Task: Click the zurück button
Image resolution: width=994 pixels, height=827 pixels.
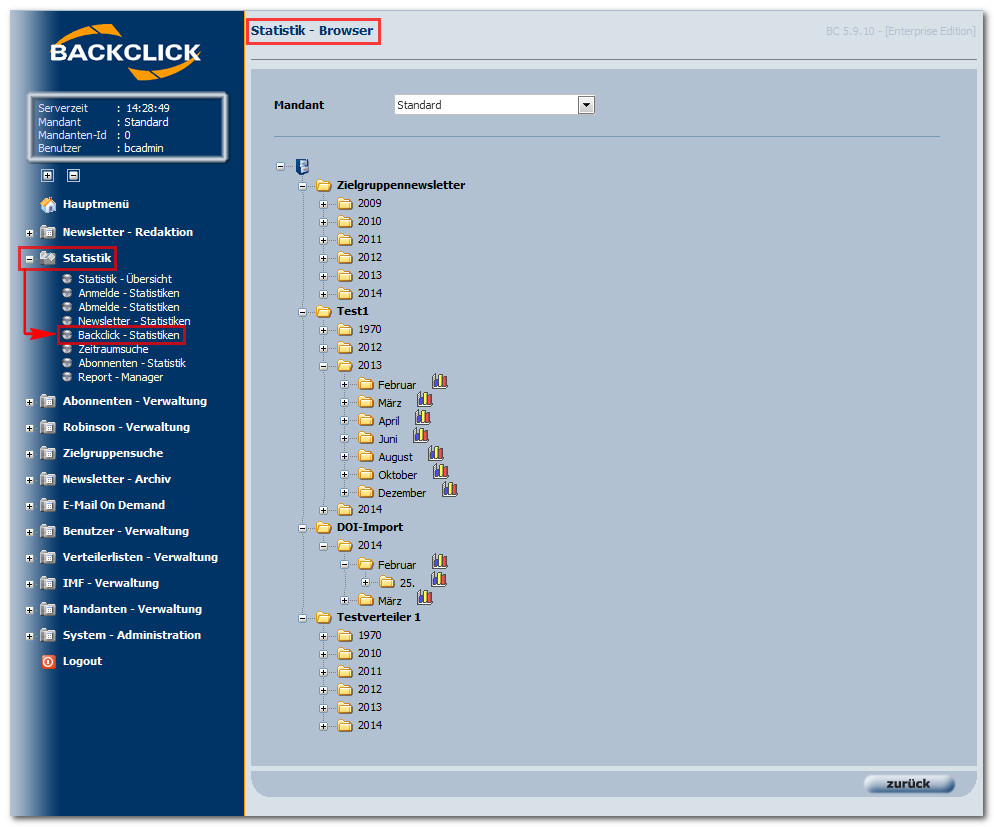Action: (x=908, y=784)
